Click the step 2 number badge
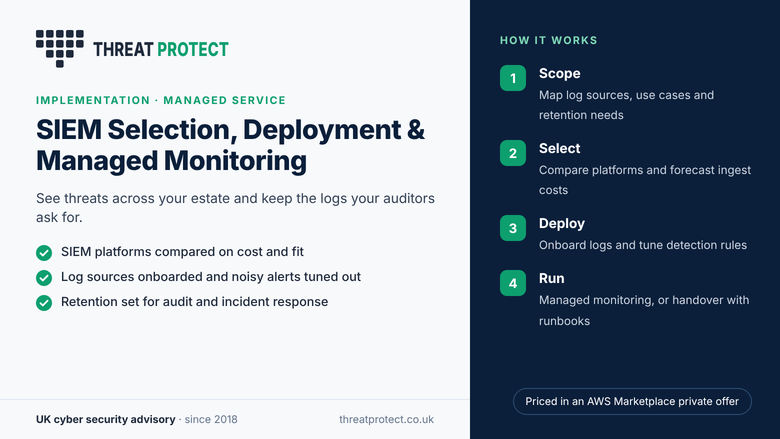 tap(513, 153)
